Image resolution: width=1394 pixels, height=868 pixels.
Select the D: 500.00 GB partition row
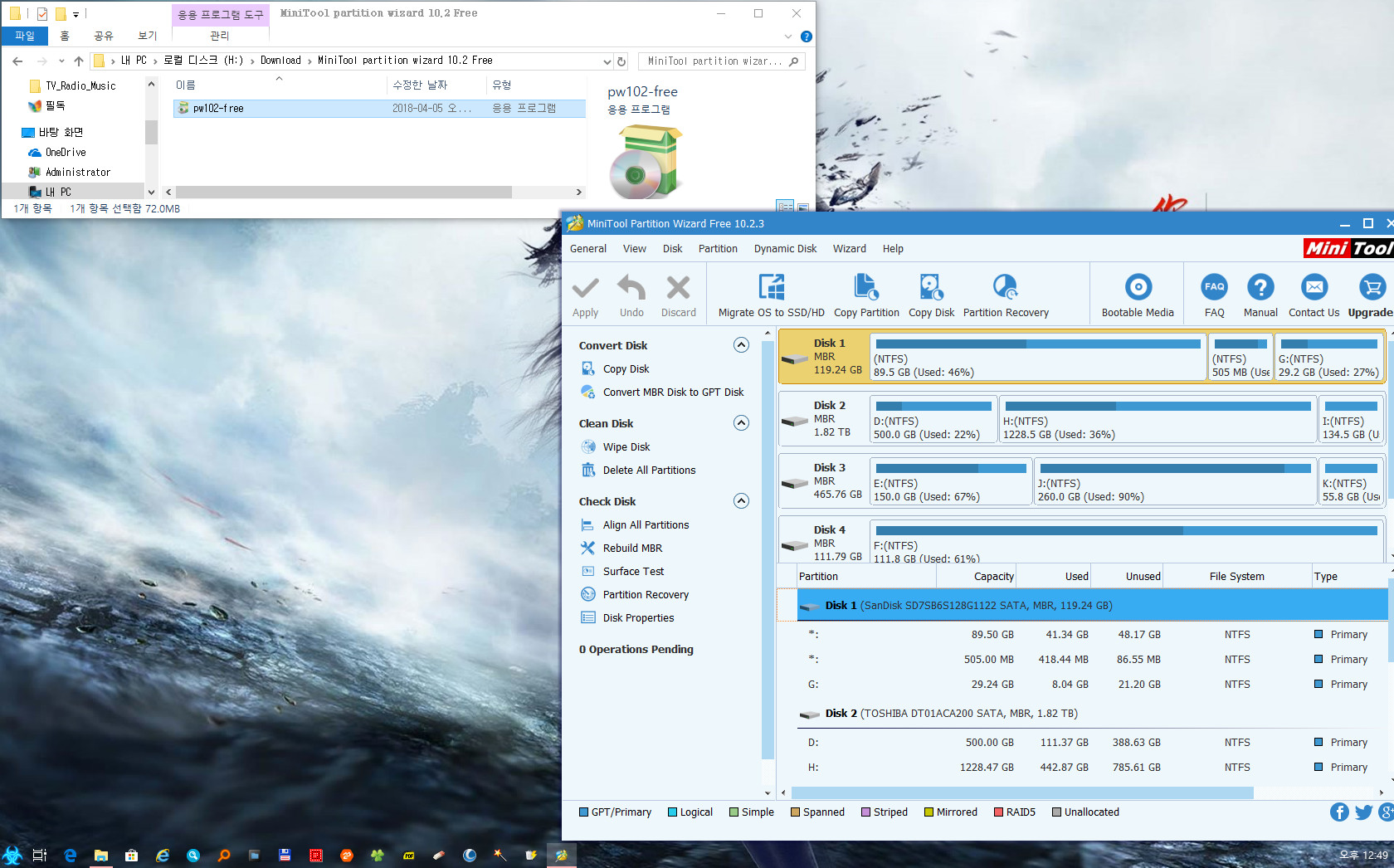(x=1090, y=743)
